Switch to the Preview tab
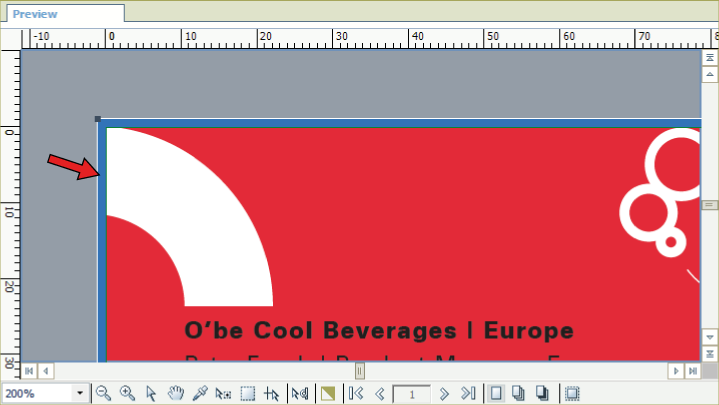This screenshot has width=719, height=405. point(35,14)
